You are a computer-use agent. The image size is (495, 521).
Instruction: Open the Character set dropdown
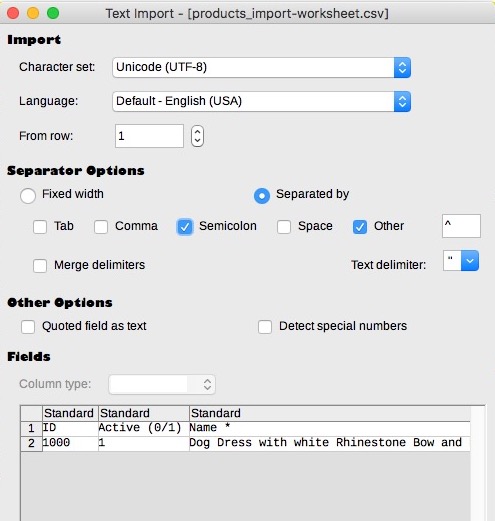pos(261,67)
